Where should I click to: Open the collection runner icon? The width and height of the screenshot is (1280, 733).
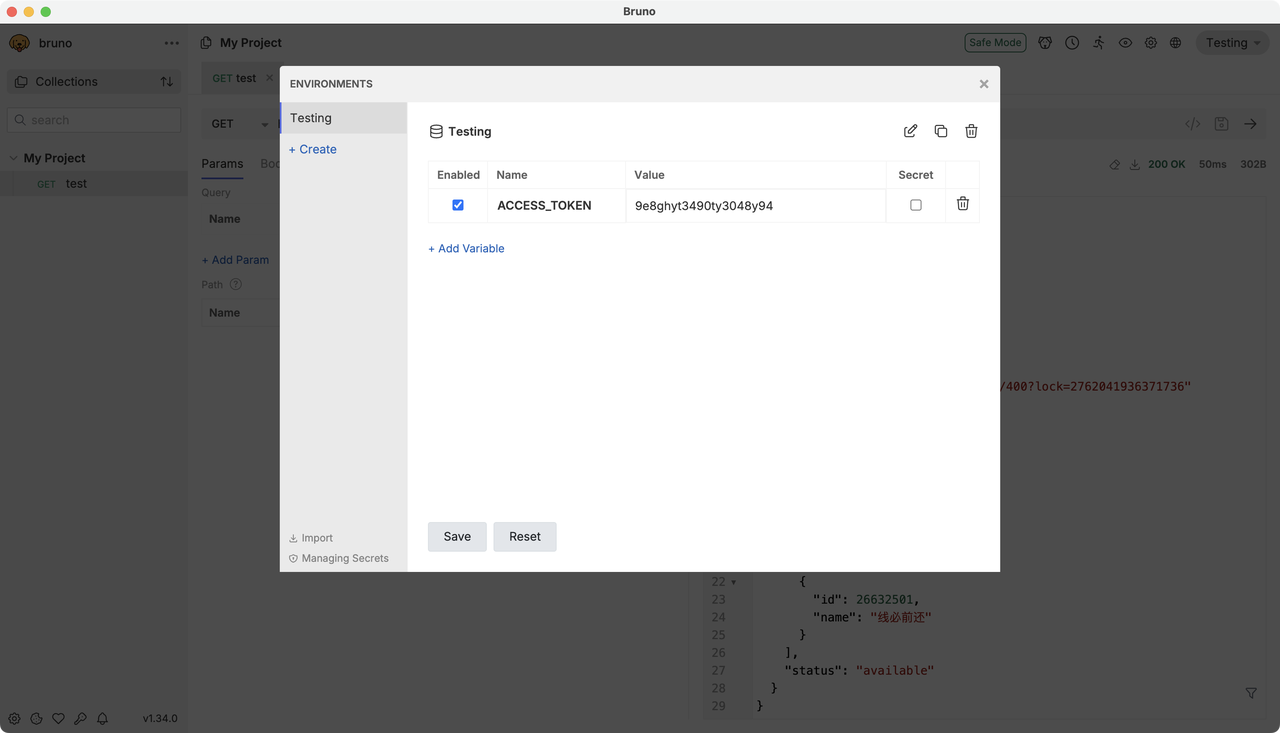[1099, 43]
